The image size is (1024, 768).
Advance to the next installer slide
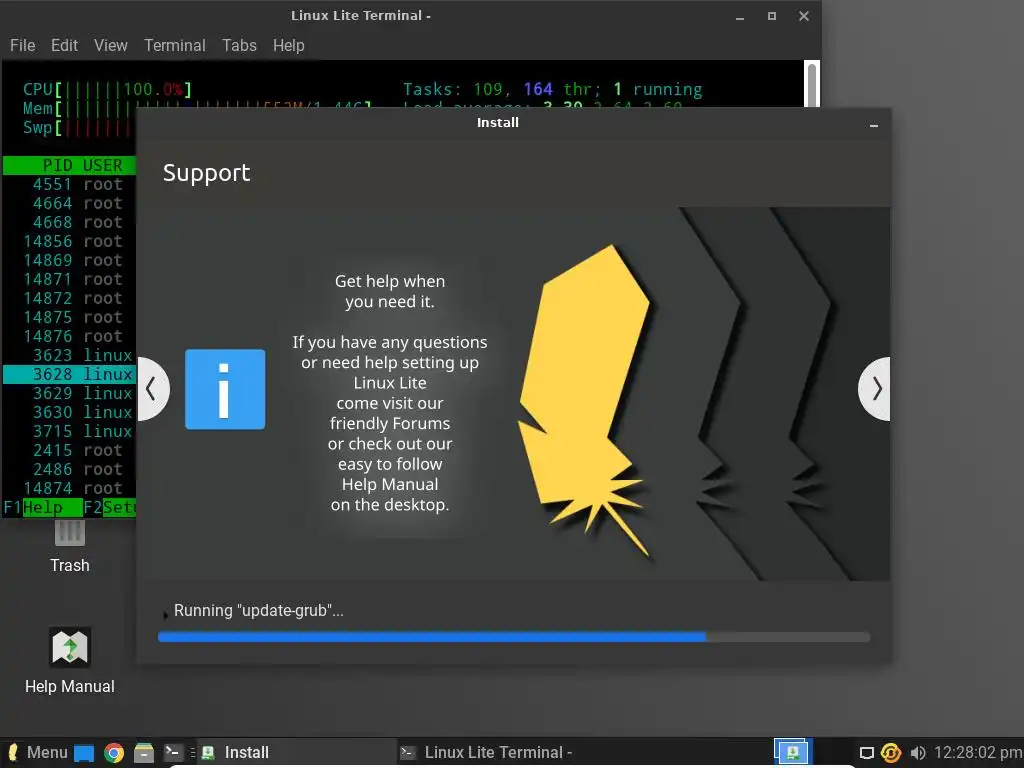click(x=874, y=389)
